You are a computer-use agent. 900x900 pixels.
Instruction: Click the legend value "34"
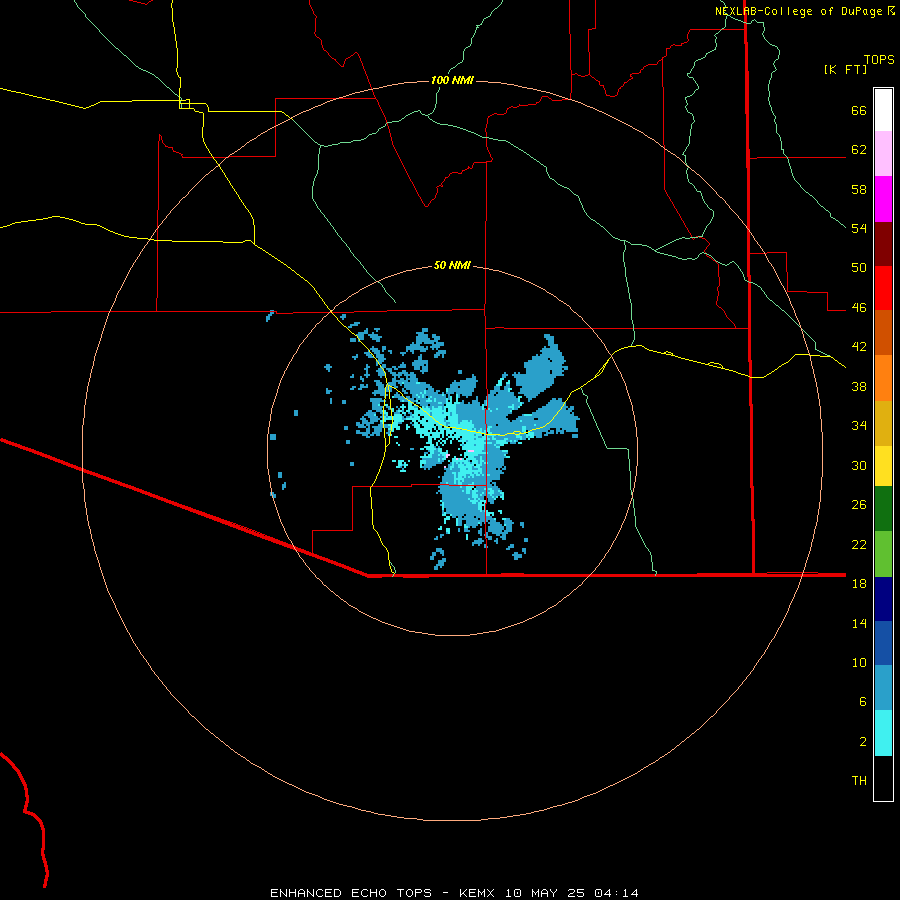coord(859,426)
